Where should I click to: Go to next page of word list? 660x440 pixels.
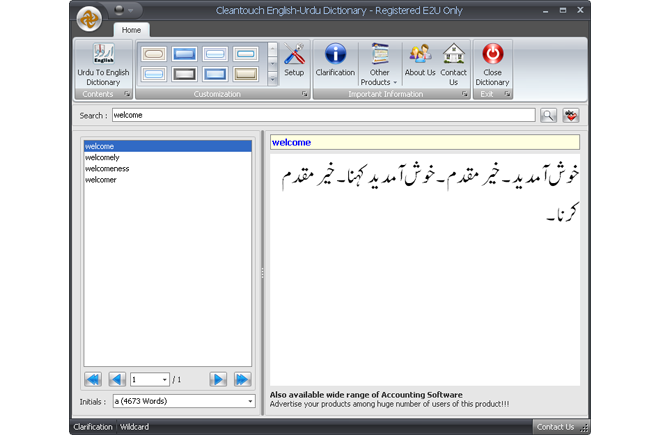pos(218,379)
